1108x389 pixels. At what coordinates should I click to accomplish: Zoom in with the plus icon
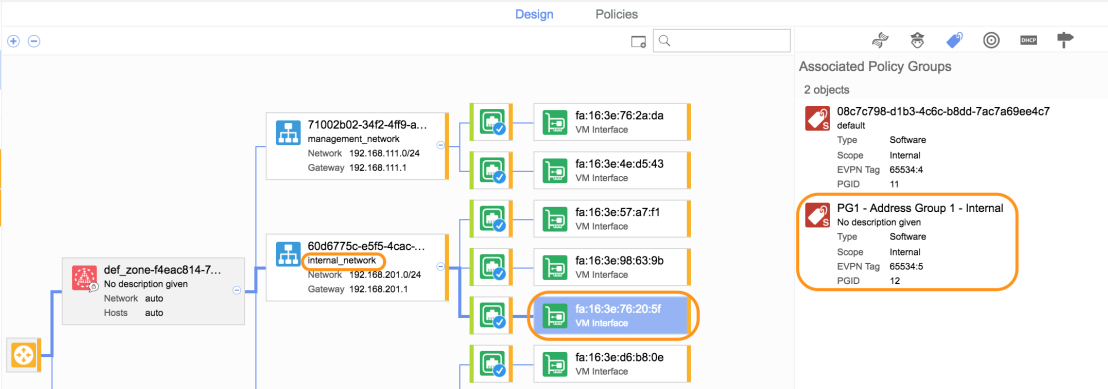point(13,41)
